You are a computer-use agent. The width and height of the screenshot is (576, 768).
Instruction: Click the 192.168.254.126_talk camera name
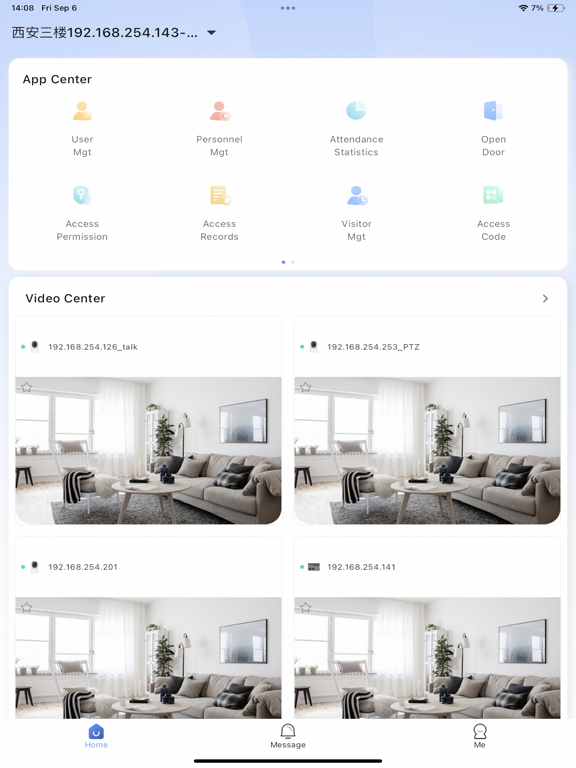[x=93, y=347]
